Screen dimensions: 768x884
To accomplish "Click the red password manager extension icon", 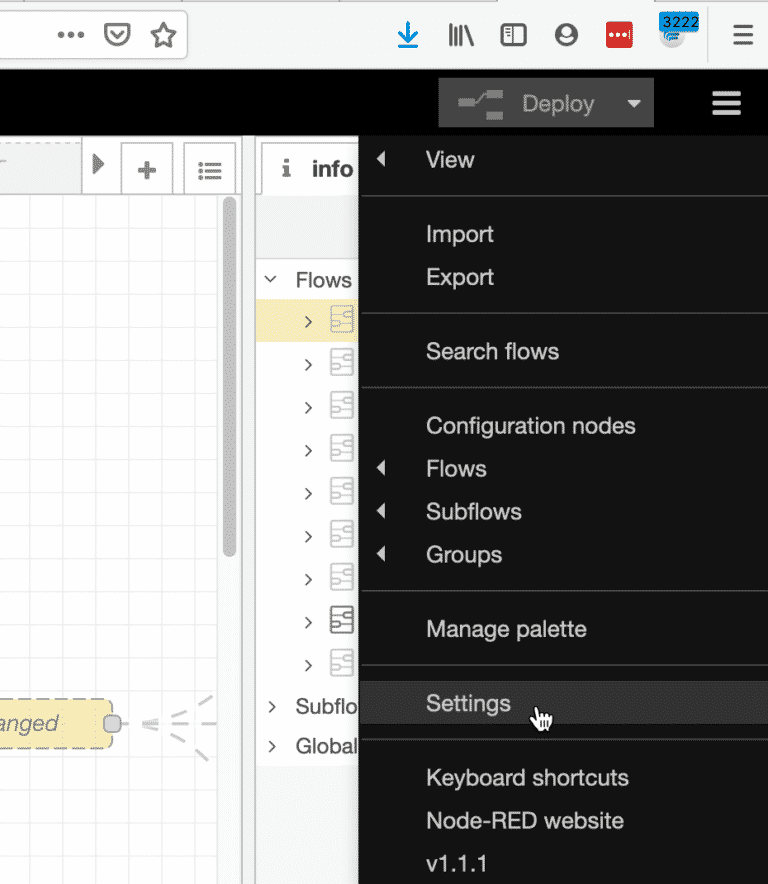I will (x=619, y=35).
